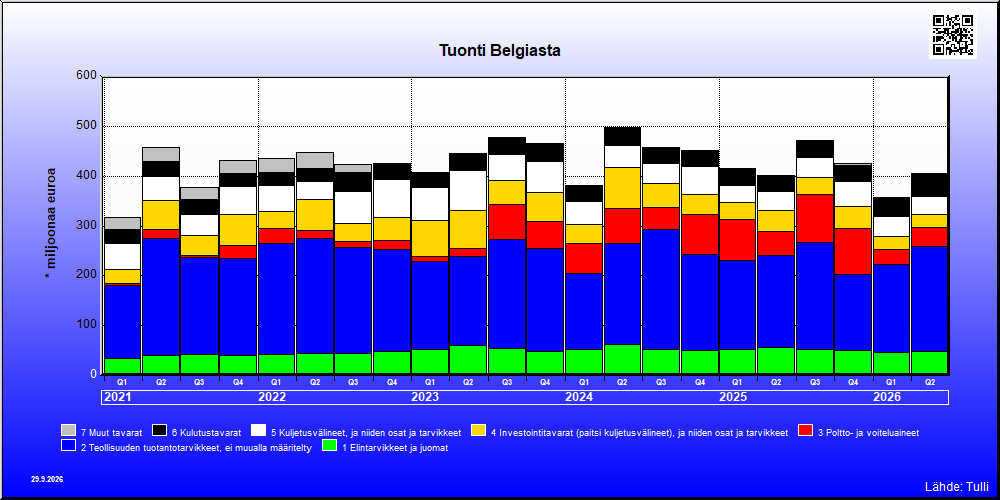Click the red segment of the 2024 Q1 bar

(x=584, y=258)
